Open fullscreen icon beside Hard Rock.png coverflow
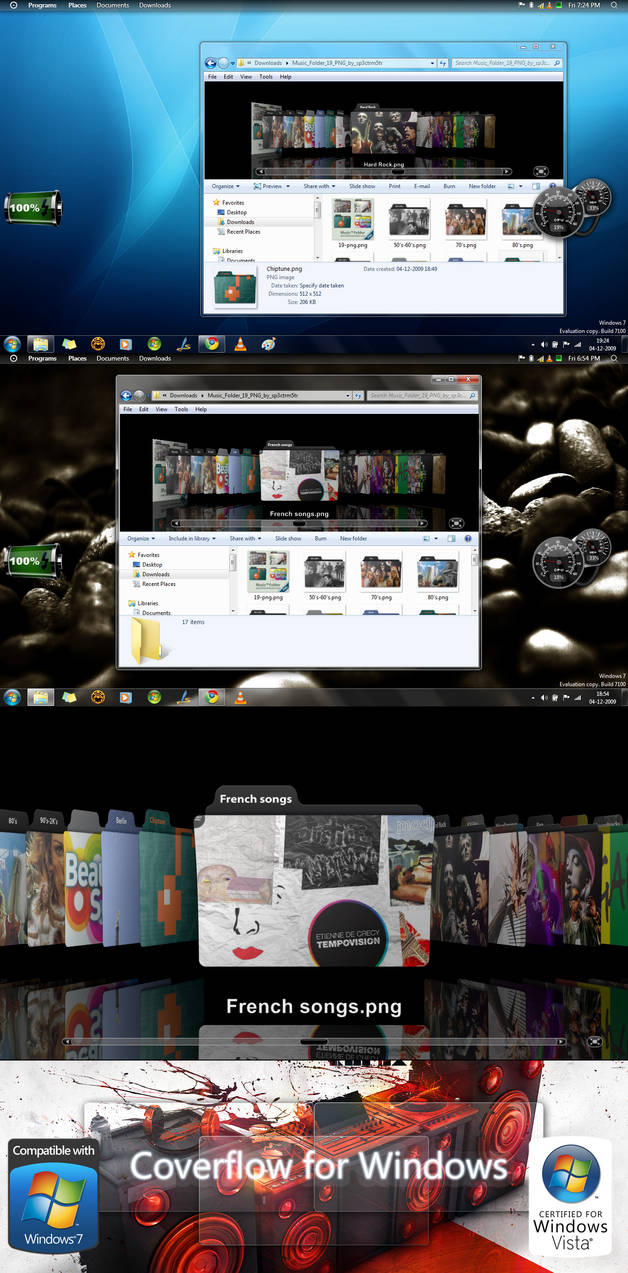 click(541, 171)
